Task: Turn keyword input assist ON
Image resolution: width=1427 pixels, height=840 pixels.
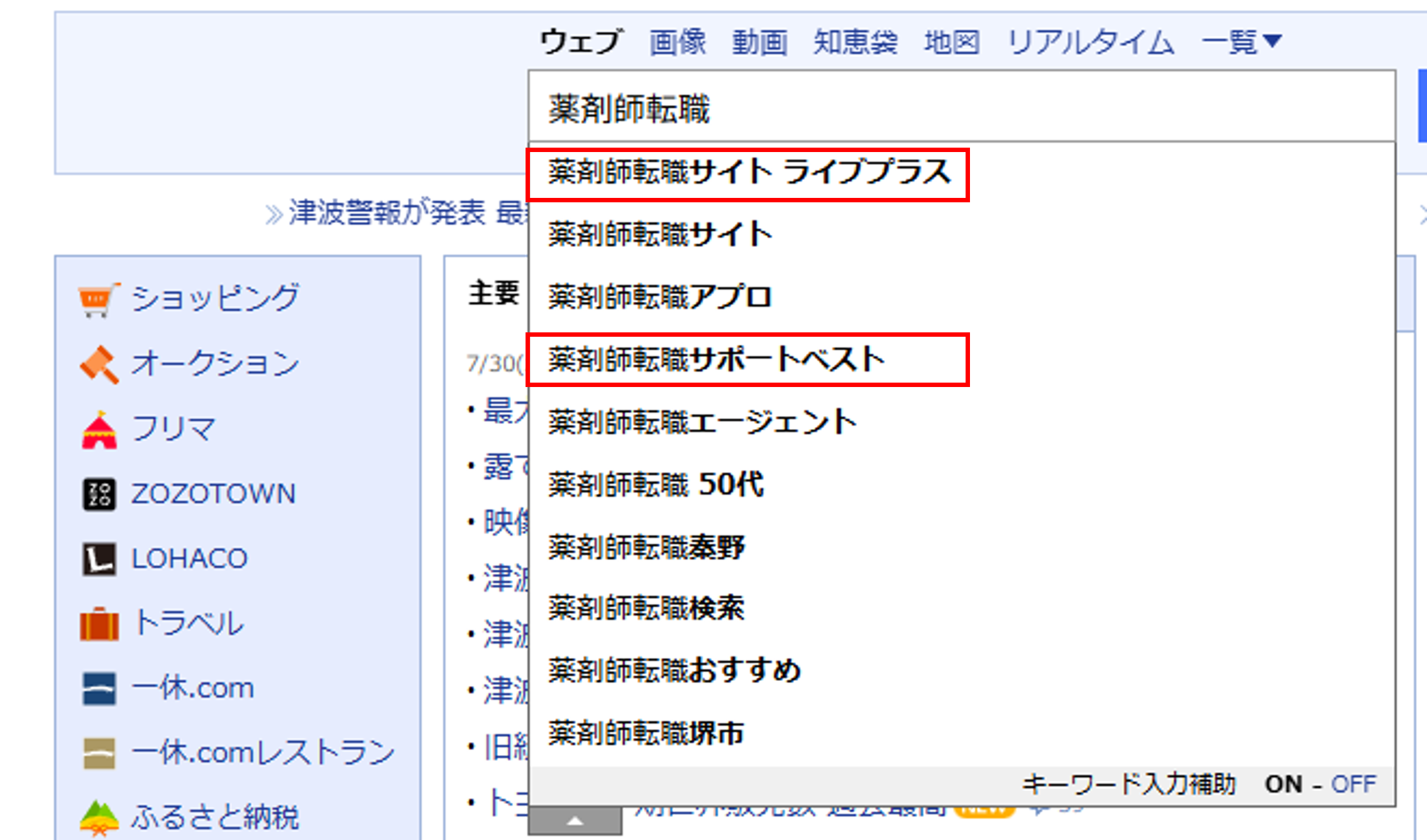Action: coord(1284,785)
